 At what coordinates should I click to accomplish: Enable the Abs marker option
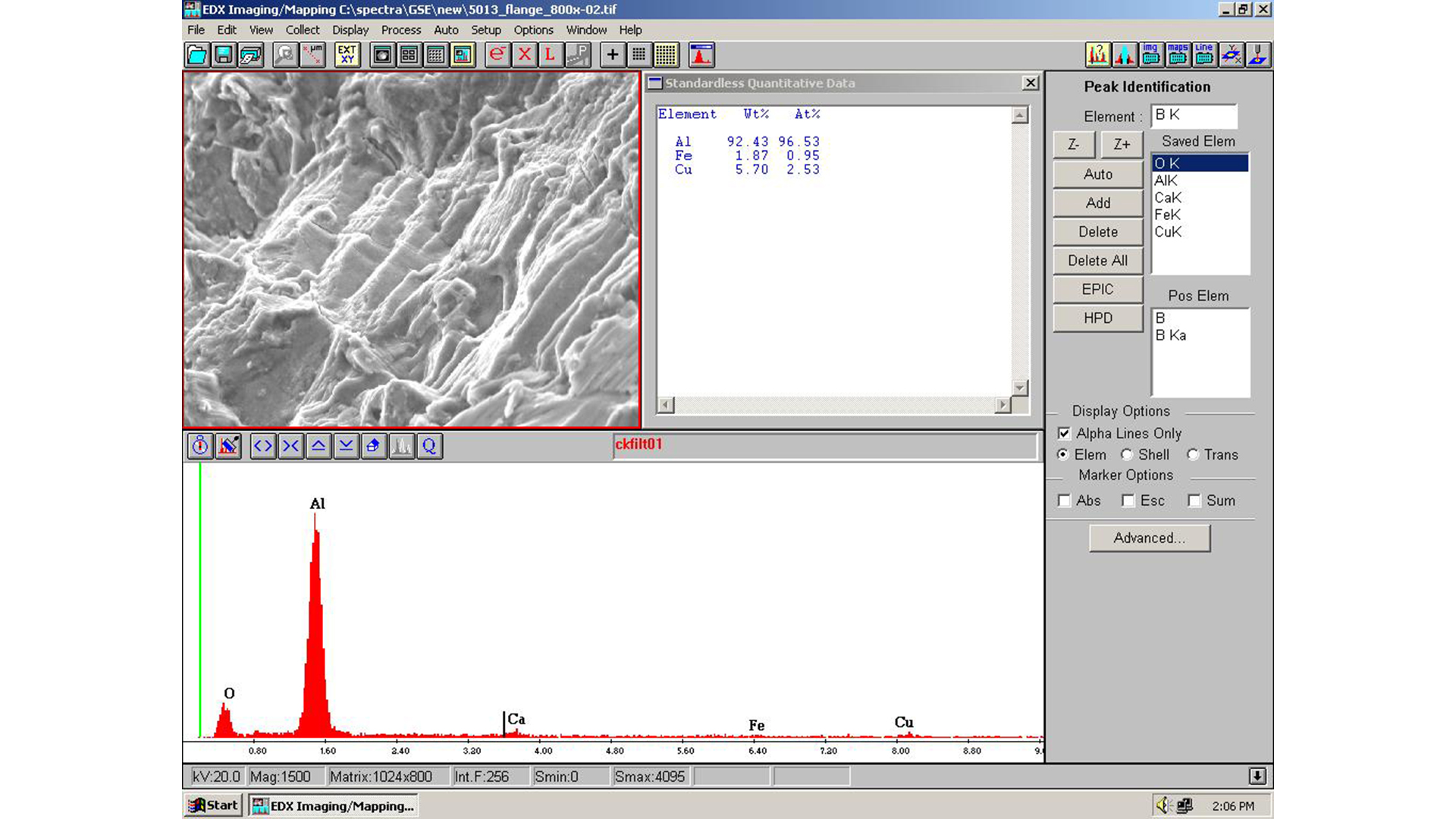(1065, 500)
